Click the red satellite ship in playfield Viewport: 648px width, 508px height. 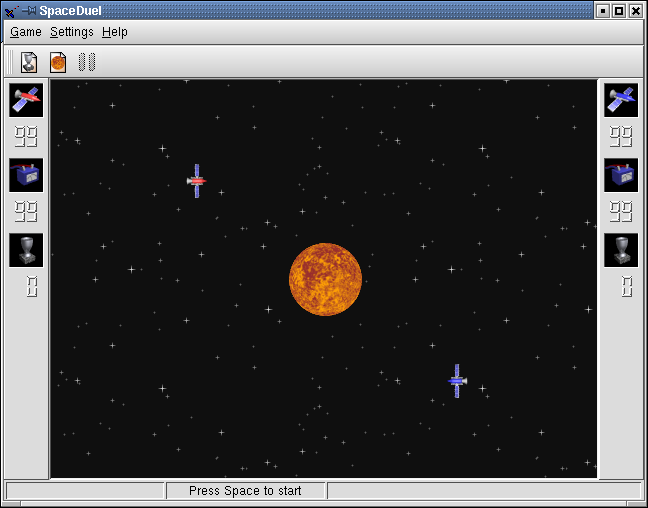coord(197,181)
